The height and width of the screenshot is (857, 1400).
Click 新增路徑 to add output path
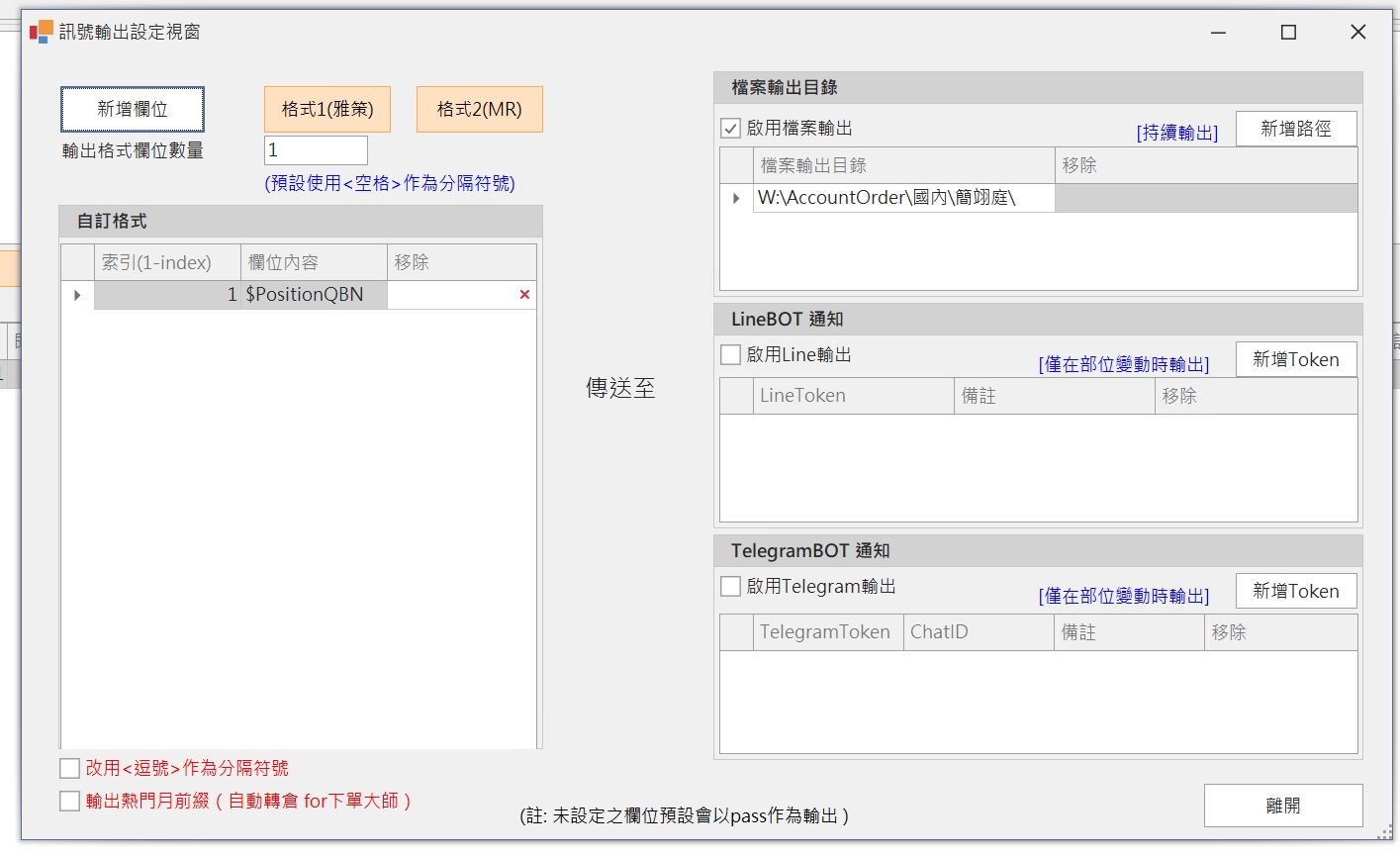(x=1295, y=129)
